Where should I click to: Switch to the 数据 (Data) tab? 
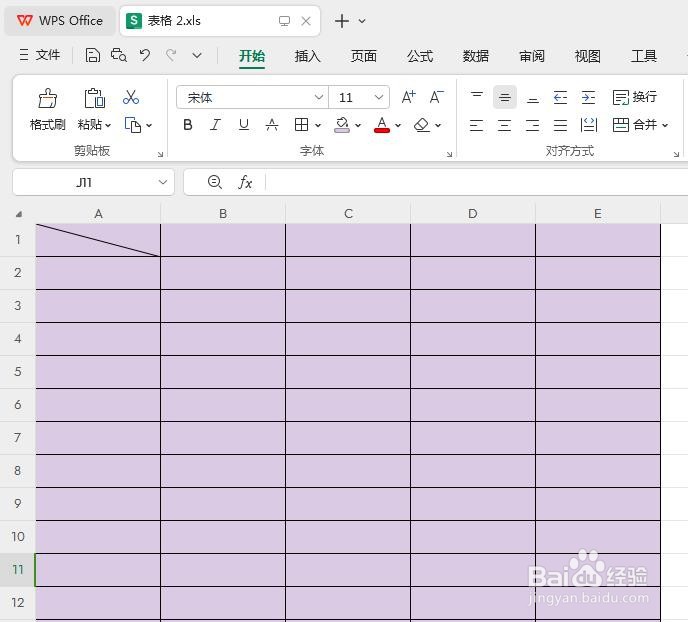[476, 56]
